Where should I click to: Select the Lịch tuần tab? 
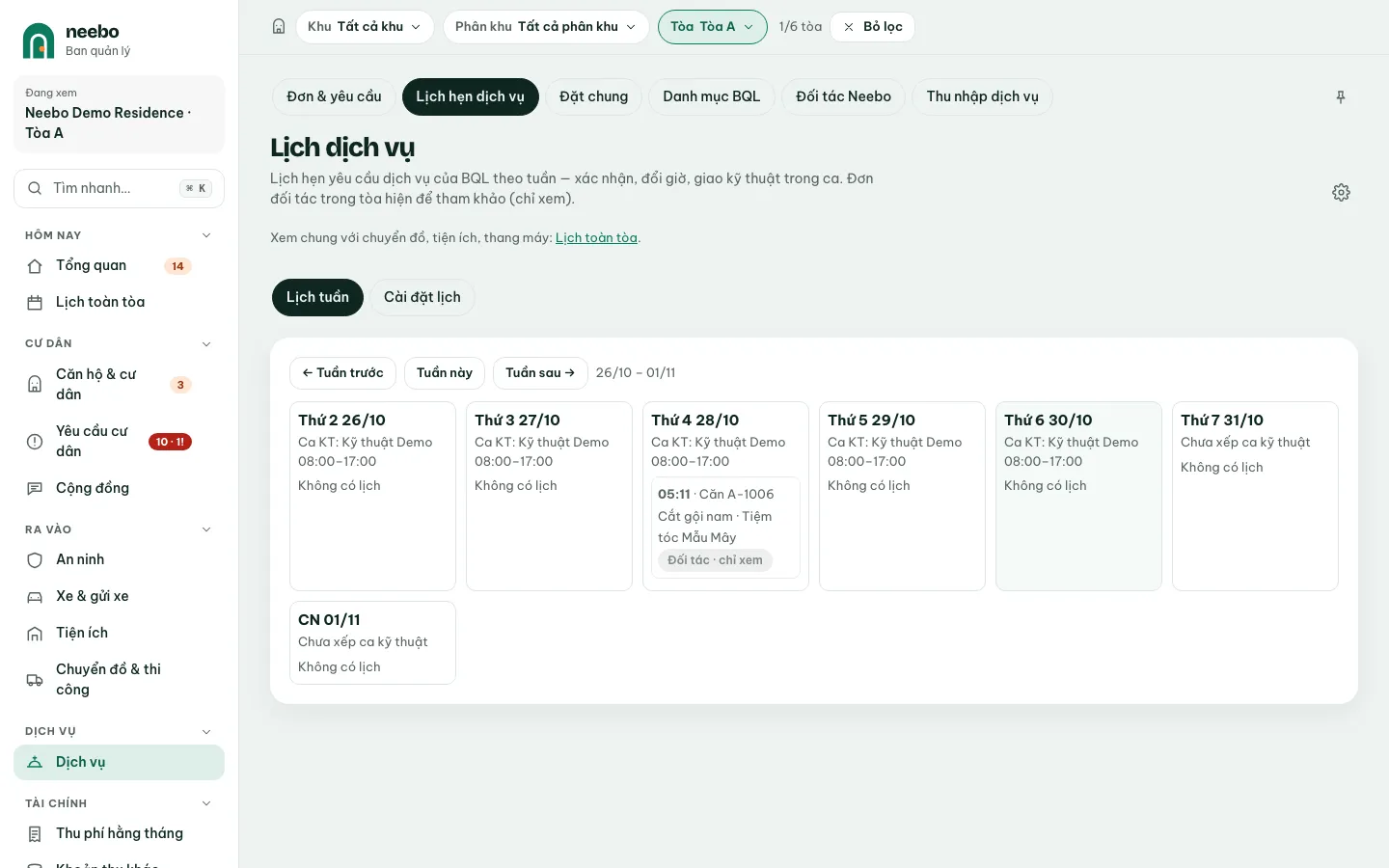pyautogui.click(x=317, y=297)
